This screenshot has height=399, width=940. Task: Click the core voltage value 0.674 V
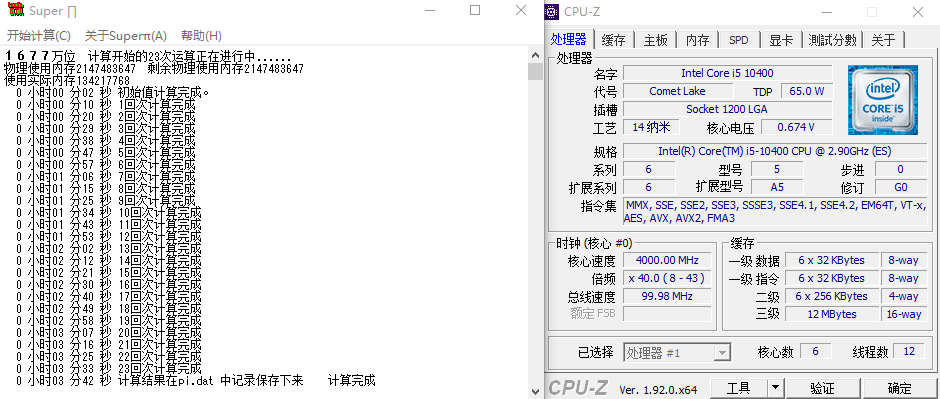pos(796,127)
